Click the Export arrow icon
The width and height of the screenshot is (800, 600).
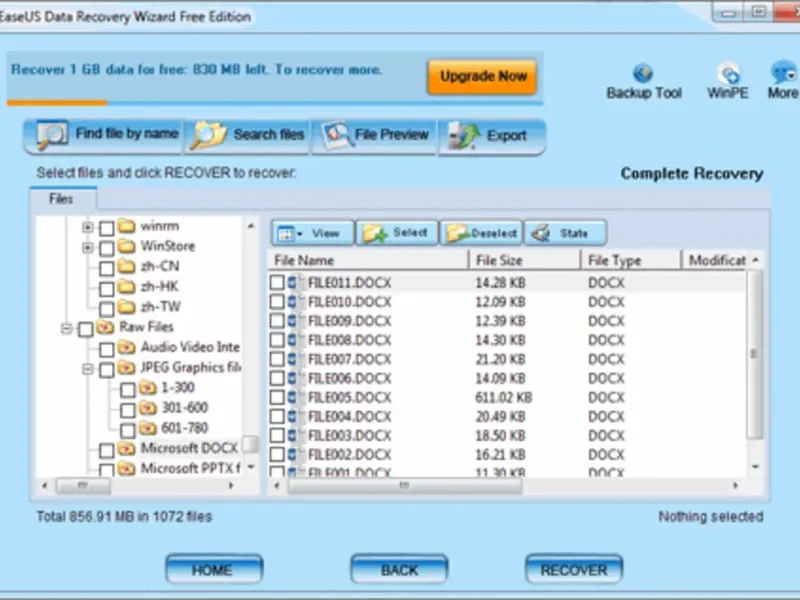463,136
